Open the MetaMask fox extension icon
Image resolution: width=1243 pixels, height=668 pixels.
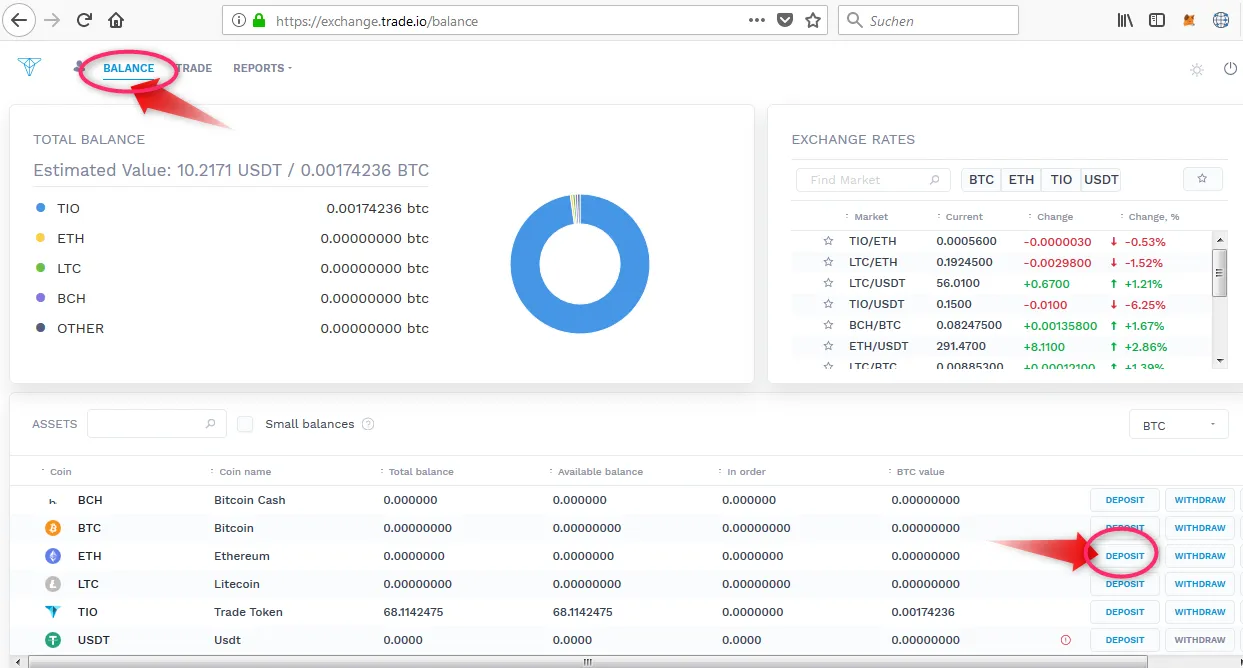pyautogui.click(x=1189, y=20)
